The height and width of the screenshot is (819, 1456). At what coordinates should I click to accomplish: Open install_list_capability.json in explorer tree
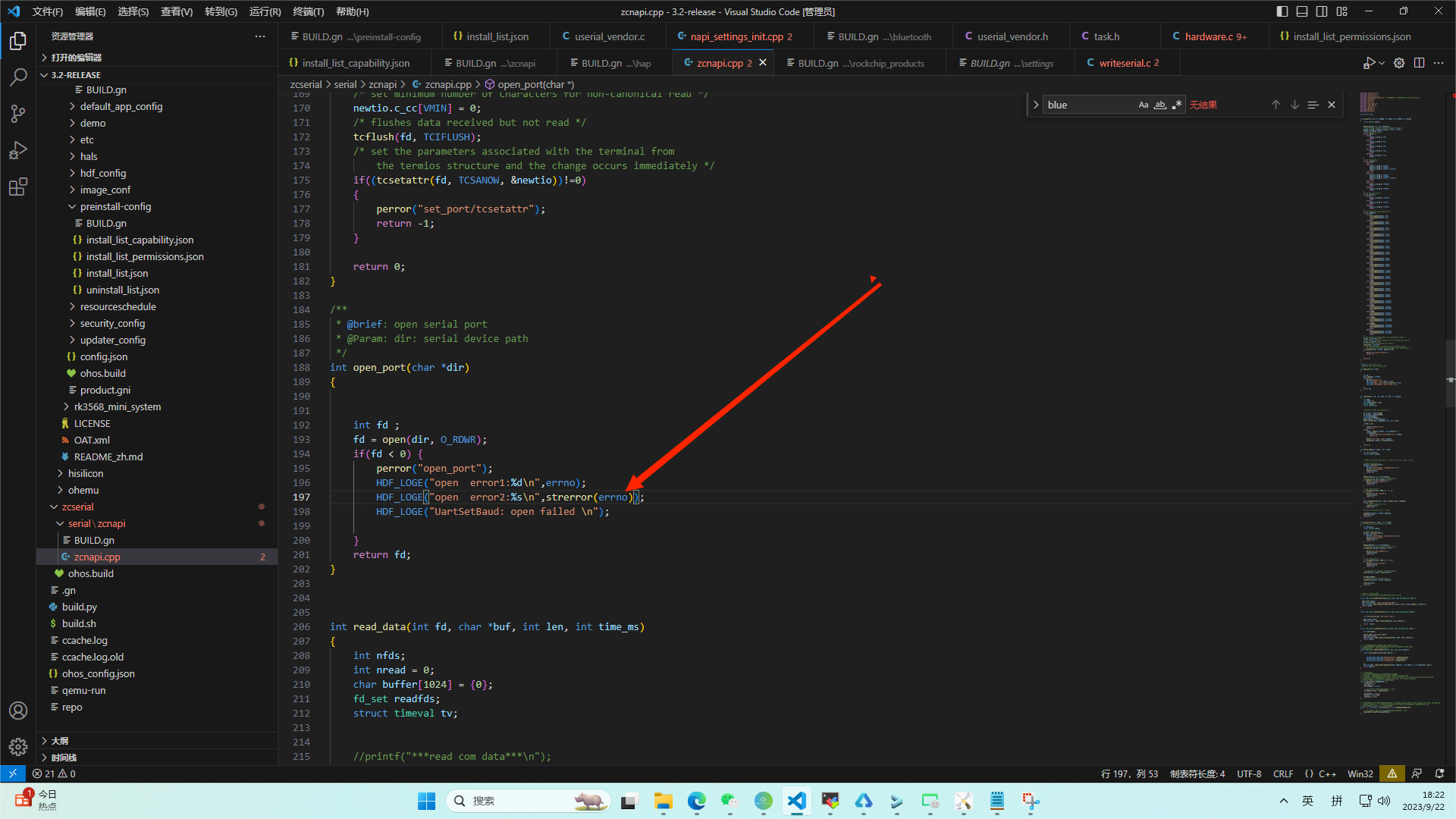point(140,240)
